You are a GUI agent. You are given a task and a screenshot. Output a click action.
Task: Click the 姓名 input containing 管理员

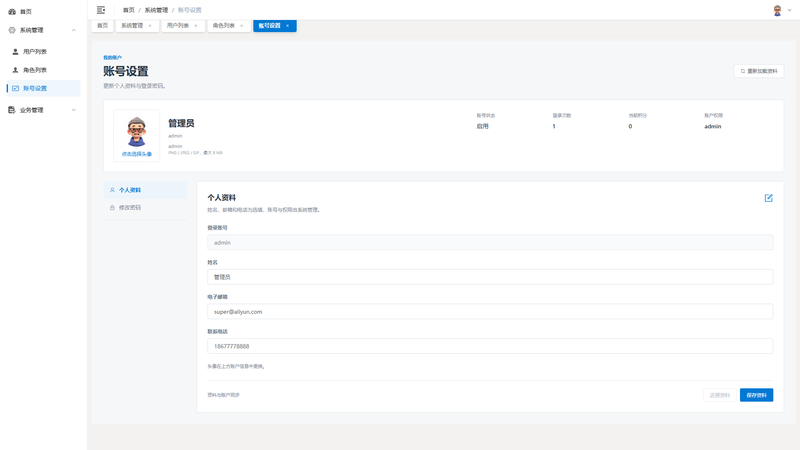(x=490, y=277)
